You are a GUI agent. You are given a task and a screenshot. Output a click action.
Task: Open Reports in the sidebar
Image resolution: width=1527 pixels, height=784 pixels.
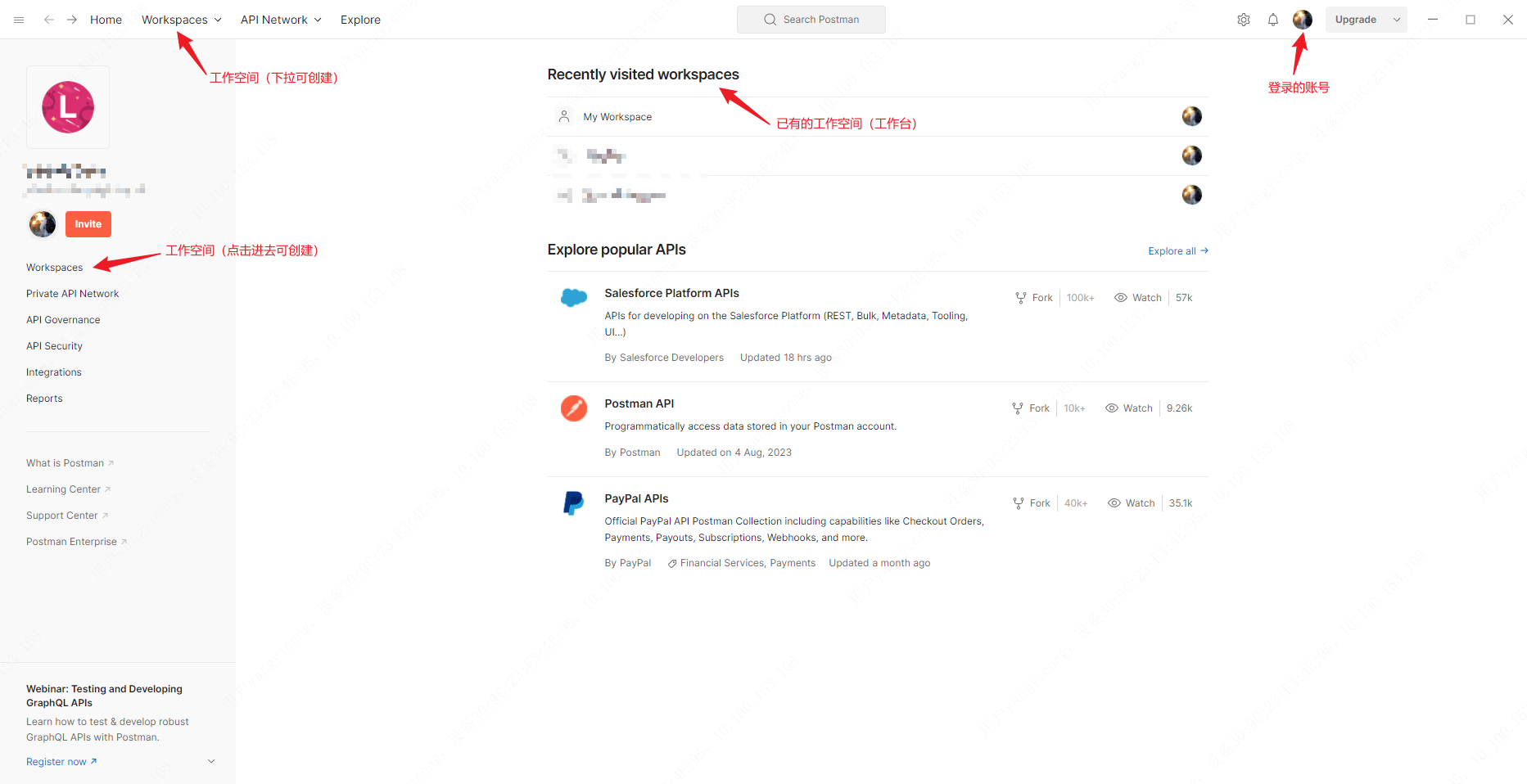(44, 399)
